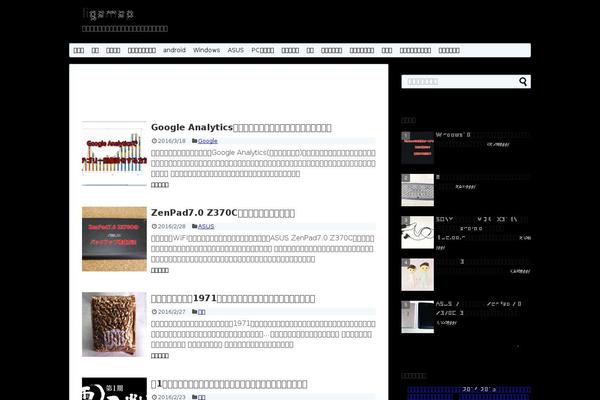Viewport: 600px width, 400px height.
Task: Open the Windows menu item
Action: coord(206,50)
